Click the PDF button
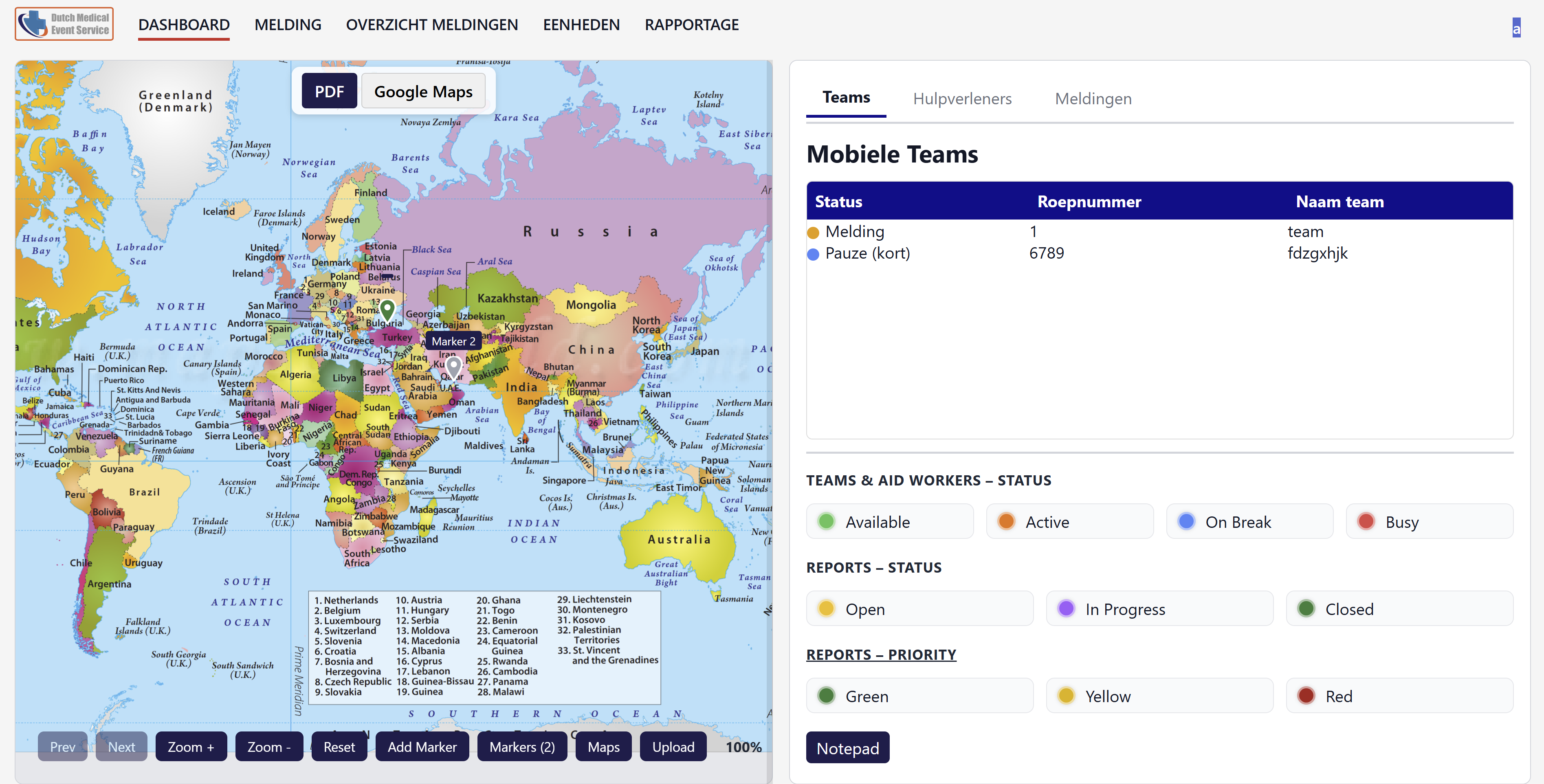 [329, 91]
